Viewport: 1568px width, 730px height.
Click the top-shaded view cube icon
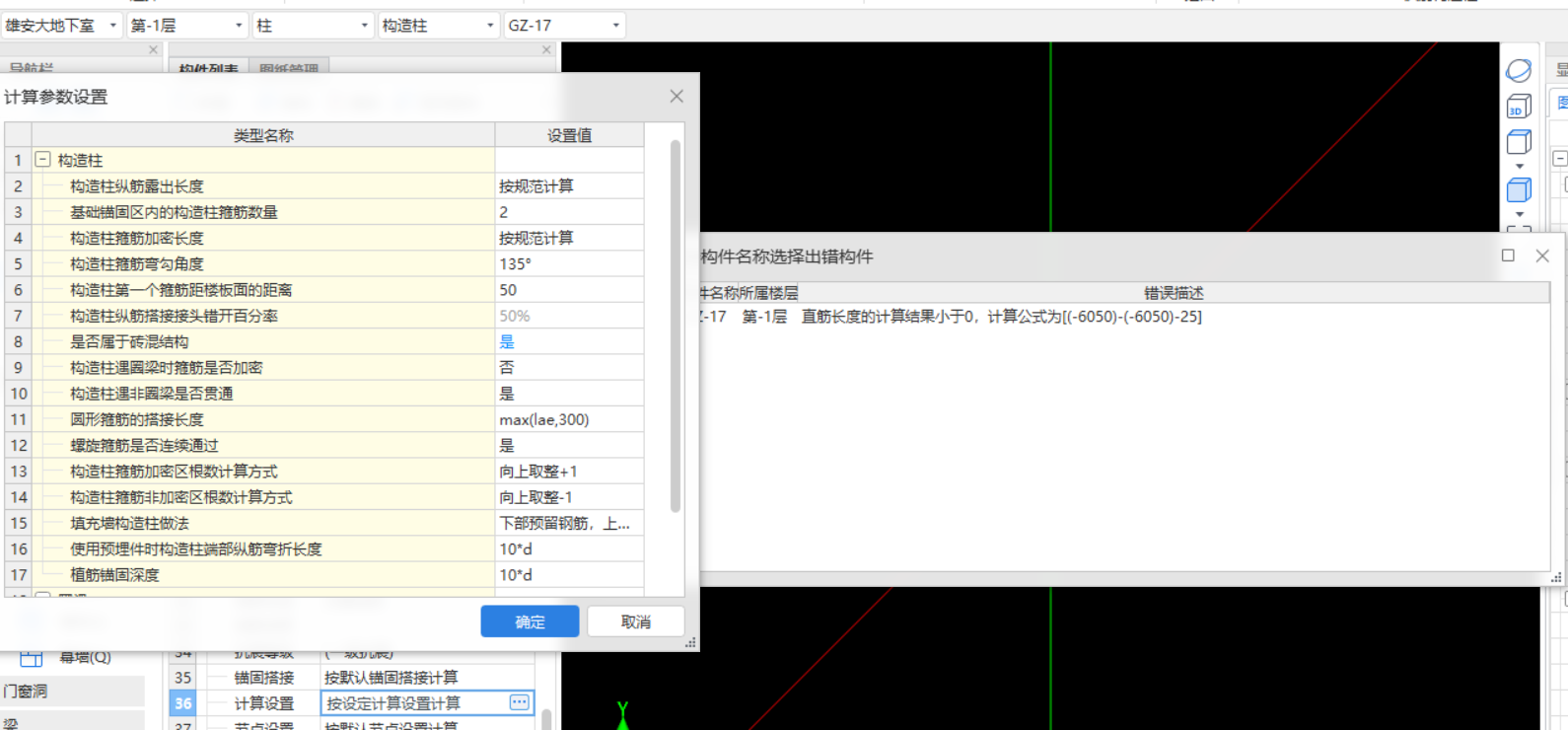pos(1519,142)
